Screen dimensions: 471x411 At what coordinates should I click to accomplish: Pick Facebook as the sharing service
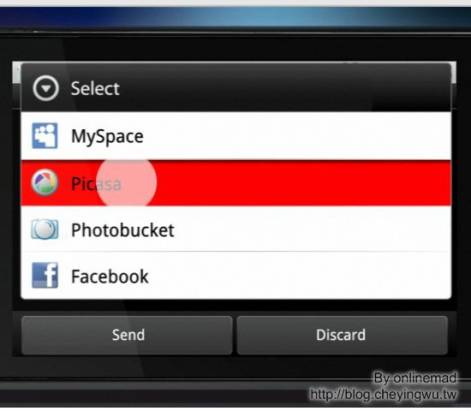click(x=236, y=276)
